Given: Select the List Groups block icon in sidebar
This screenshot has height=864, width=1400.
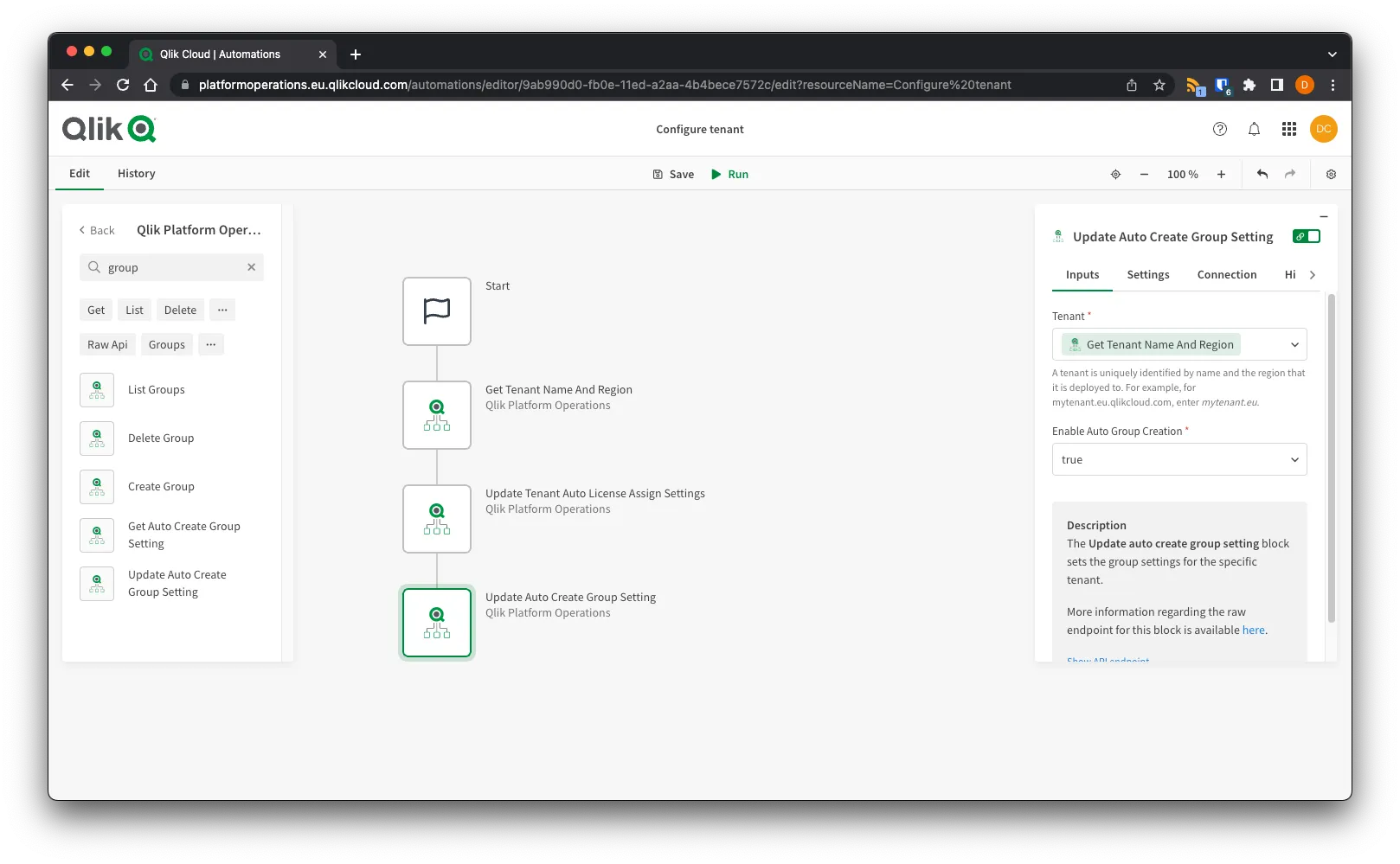Looking at the screenshot, I should pyautogui.click(x=96, y=389).
